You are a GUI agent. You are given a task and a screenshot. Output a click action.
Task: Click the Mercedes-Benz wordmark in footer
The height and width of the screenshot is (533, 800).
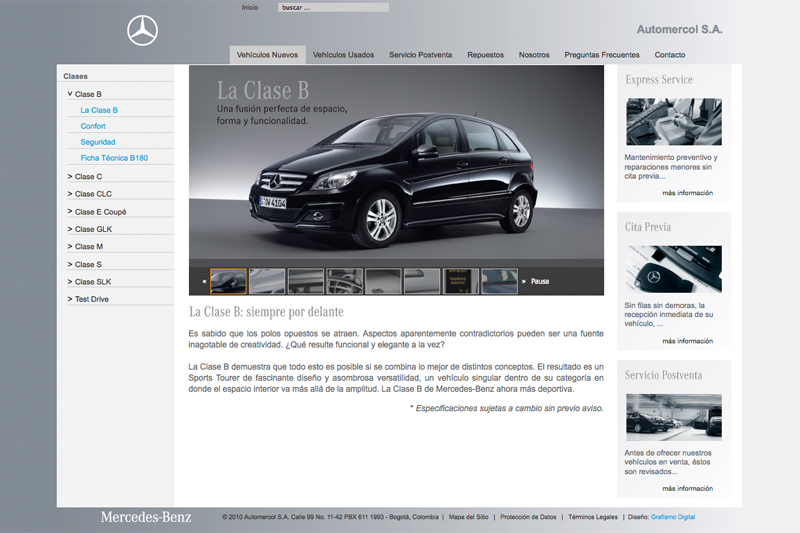click(146, 517)
